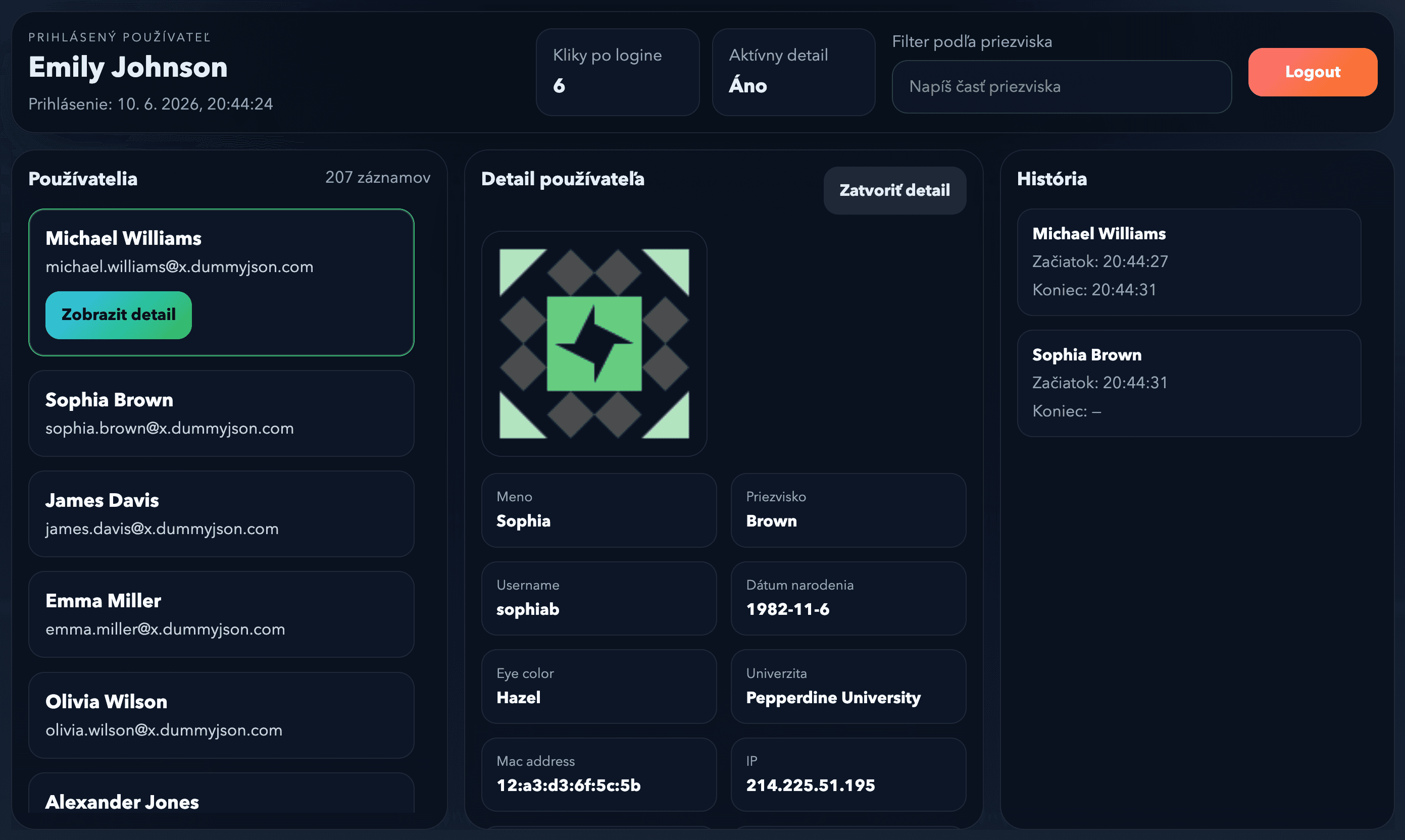Click the Kliky po logine counter card

(x=617, y=72)
